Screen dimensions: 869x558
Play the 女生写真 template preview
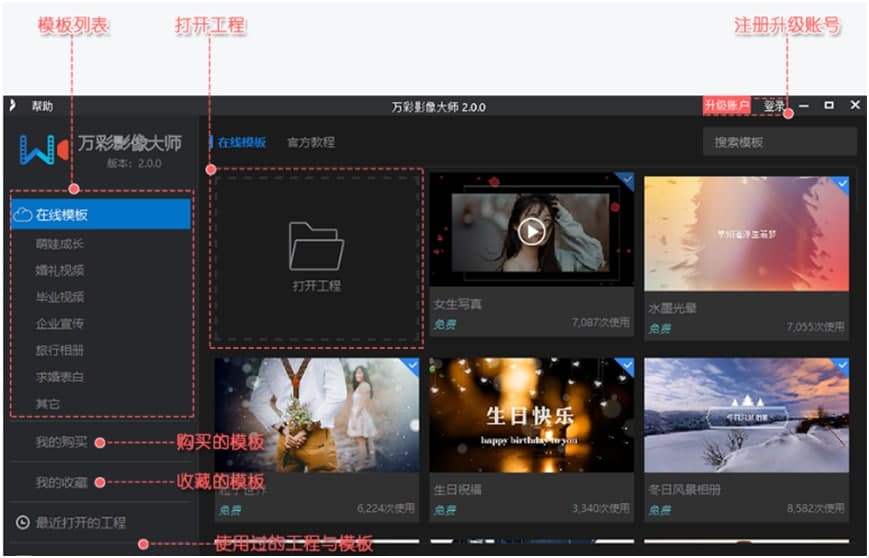(531, 231)
